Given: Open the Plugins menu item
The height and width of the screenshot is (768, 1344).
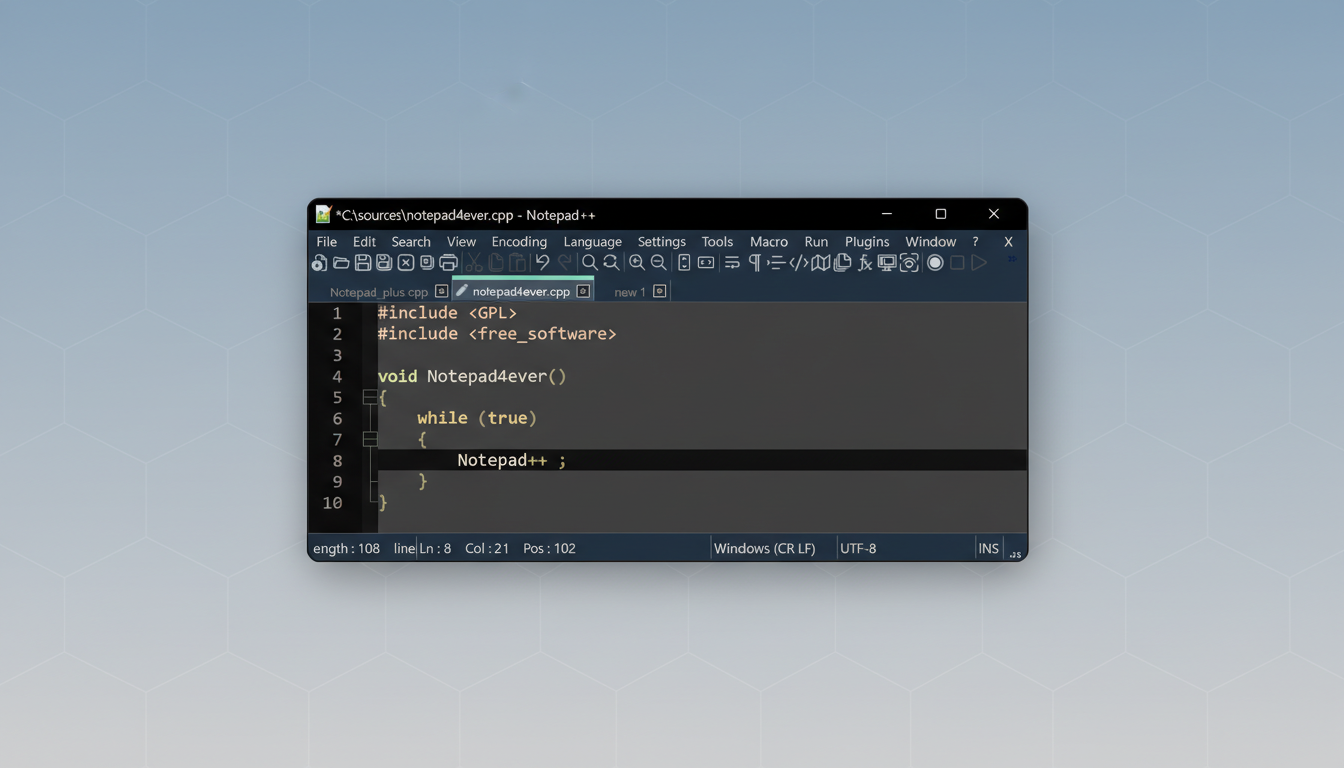Looking at the screenshot, I should click(867, 241).
